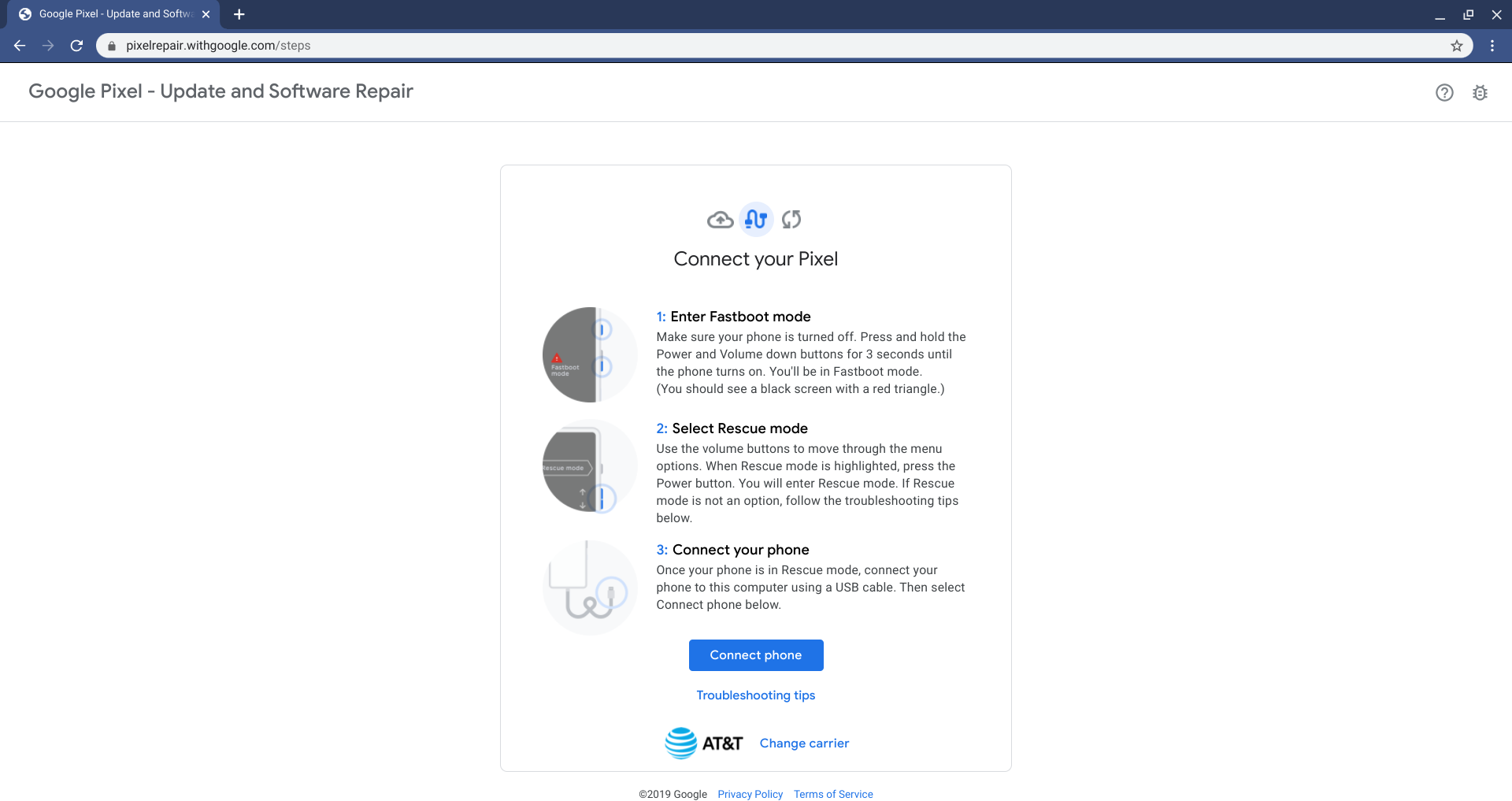This screenshot has height=801, width=1512.
Task: Click Change carrier link
Action: pos(804,744)
